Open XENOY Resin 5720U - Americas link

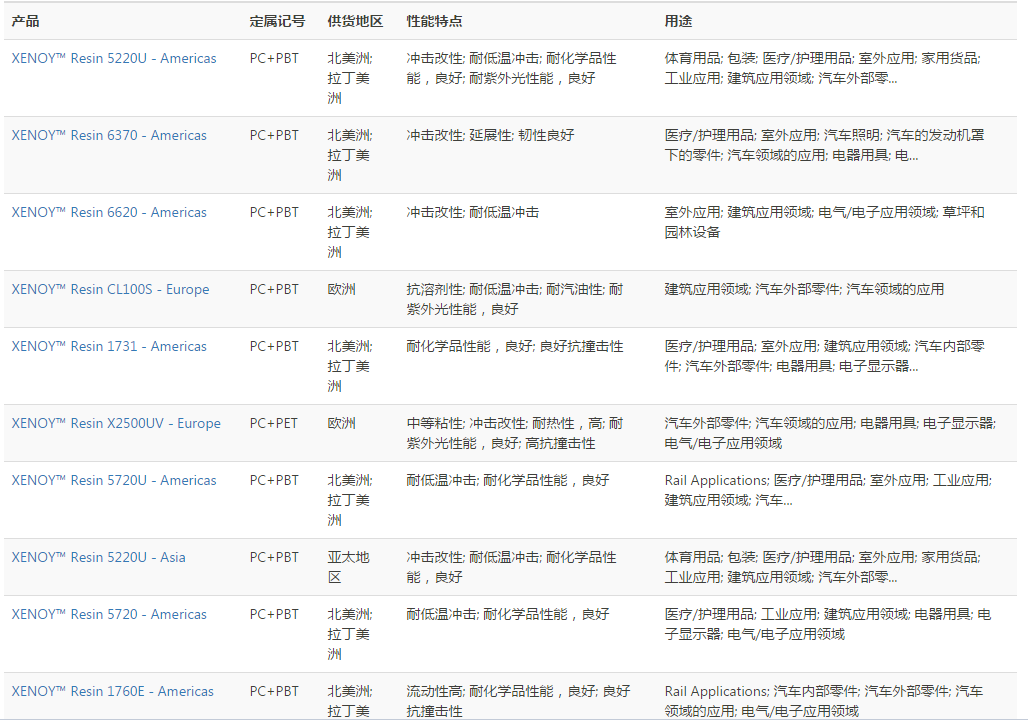point(113,481)
